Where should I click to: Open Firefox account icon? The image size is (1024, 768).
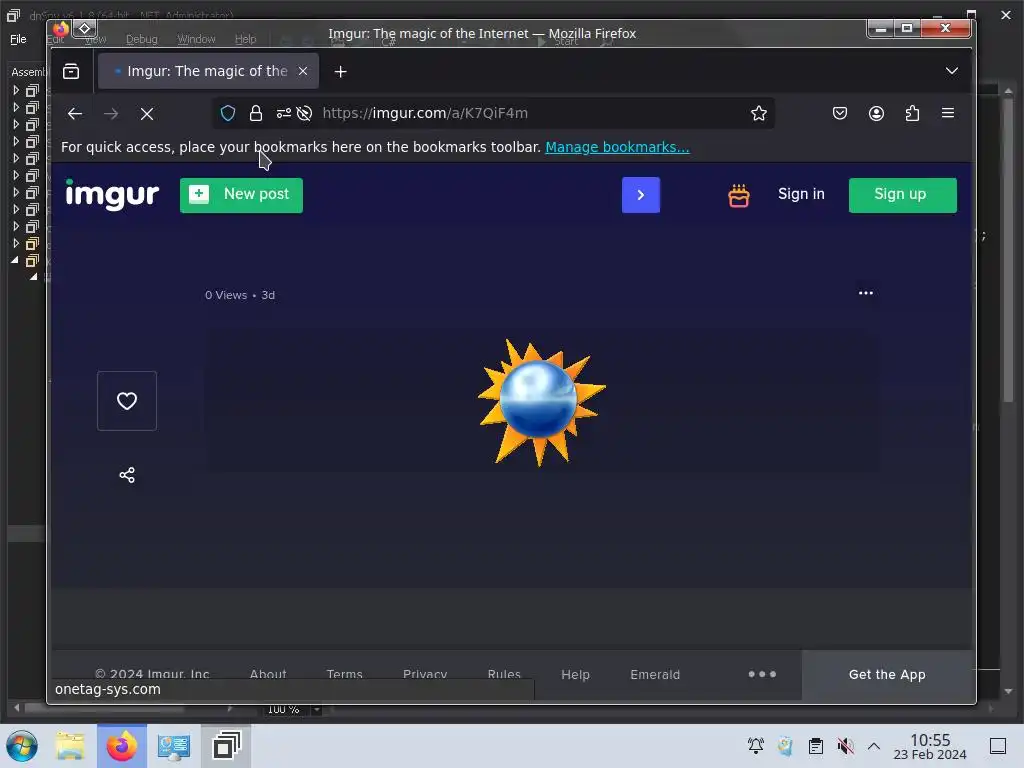click(x=876, y=114)
